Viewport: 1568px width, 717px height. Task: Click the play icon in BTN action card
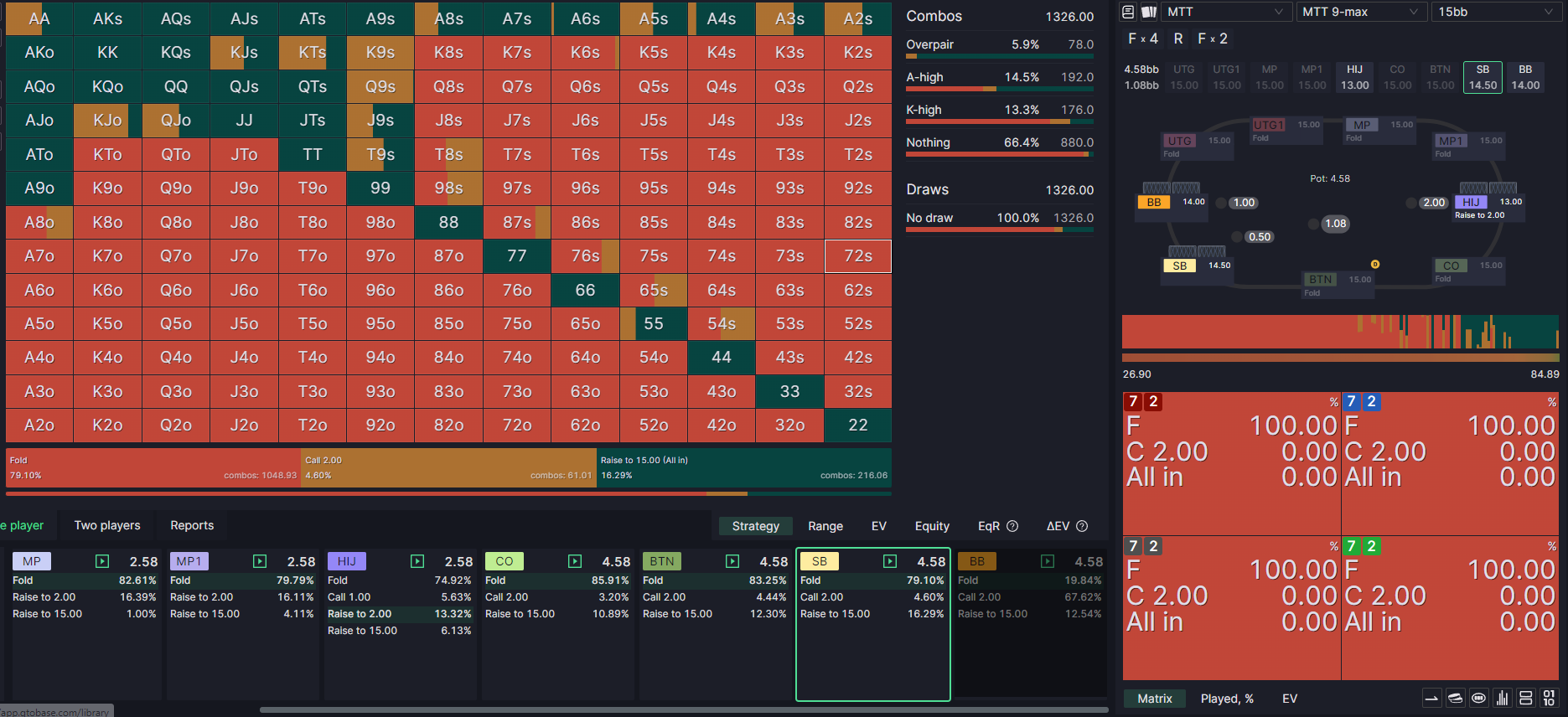[732, 561]
